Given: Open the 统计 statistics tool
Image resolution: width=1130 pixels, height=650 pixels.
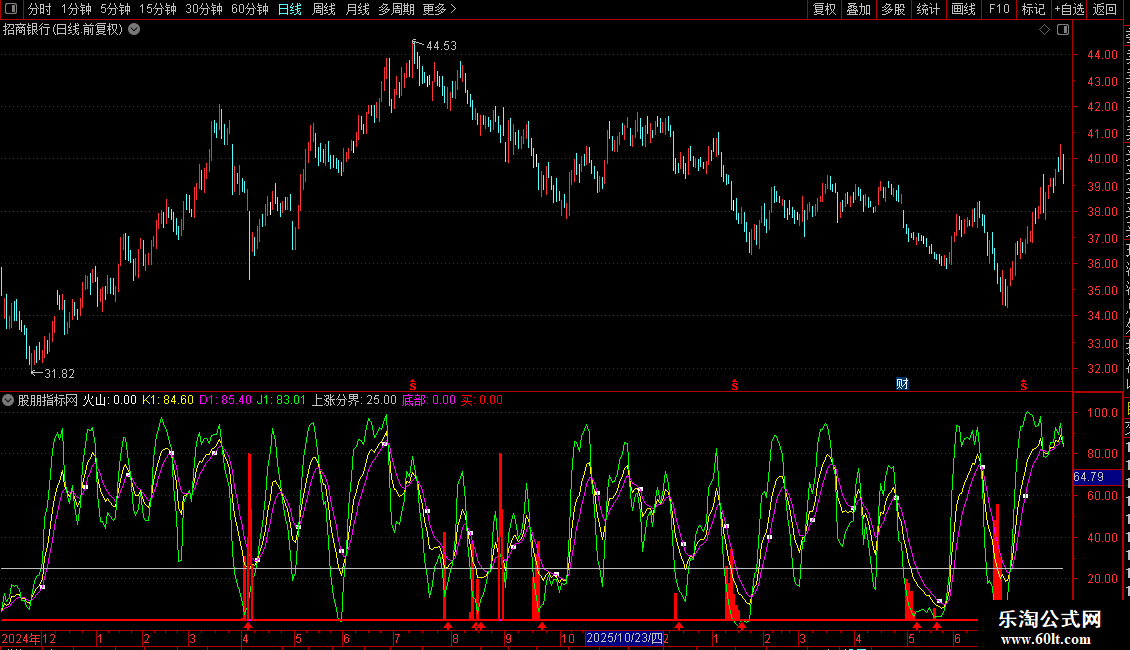Looking at the screenshot, I should (927, 9).
